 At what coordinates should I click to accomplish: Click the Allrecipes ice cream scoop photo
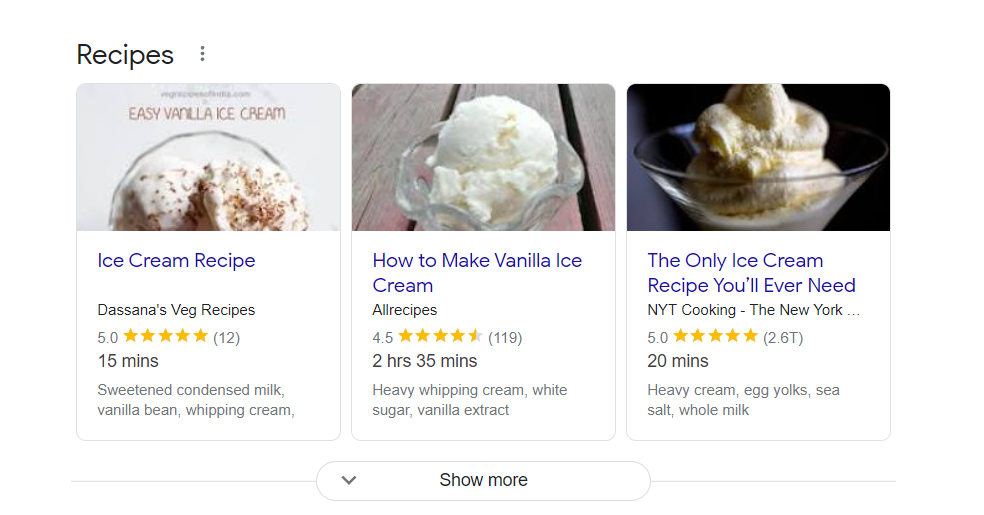483,157
